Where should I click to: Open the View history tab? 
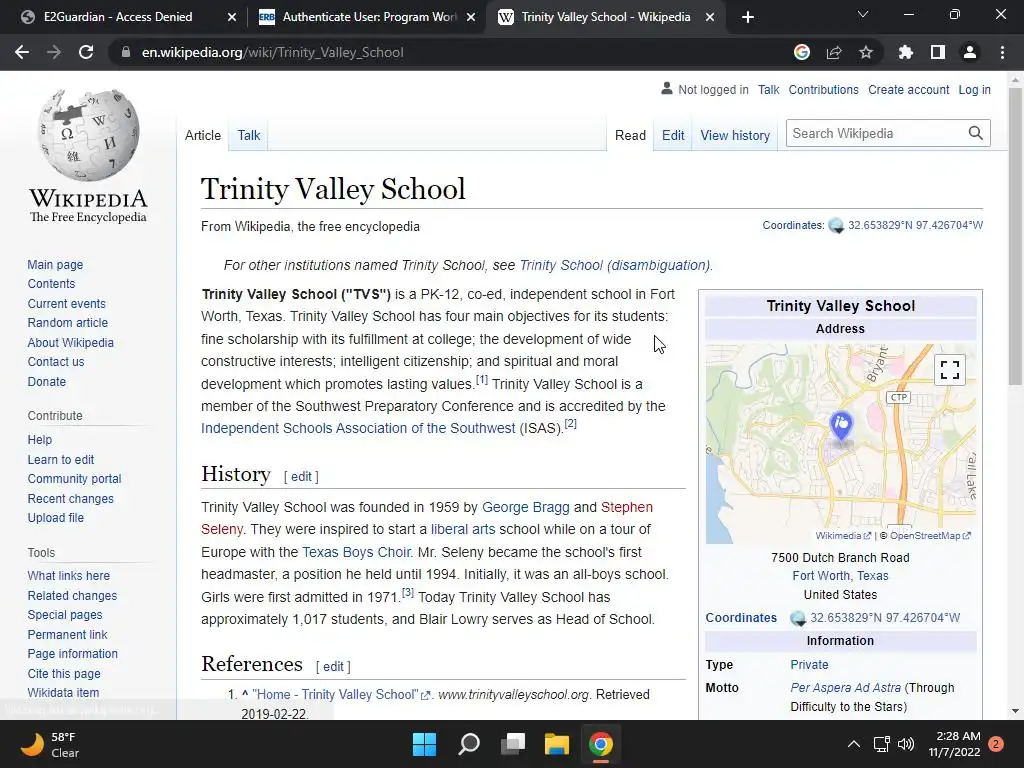(735, 135)
